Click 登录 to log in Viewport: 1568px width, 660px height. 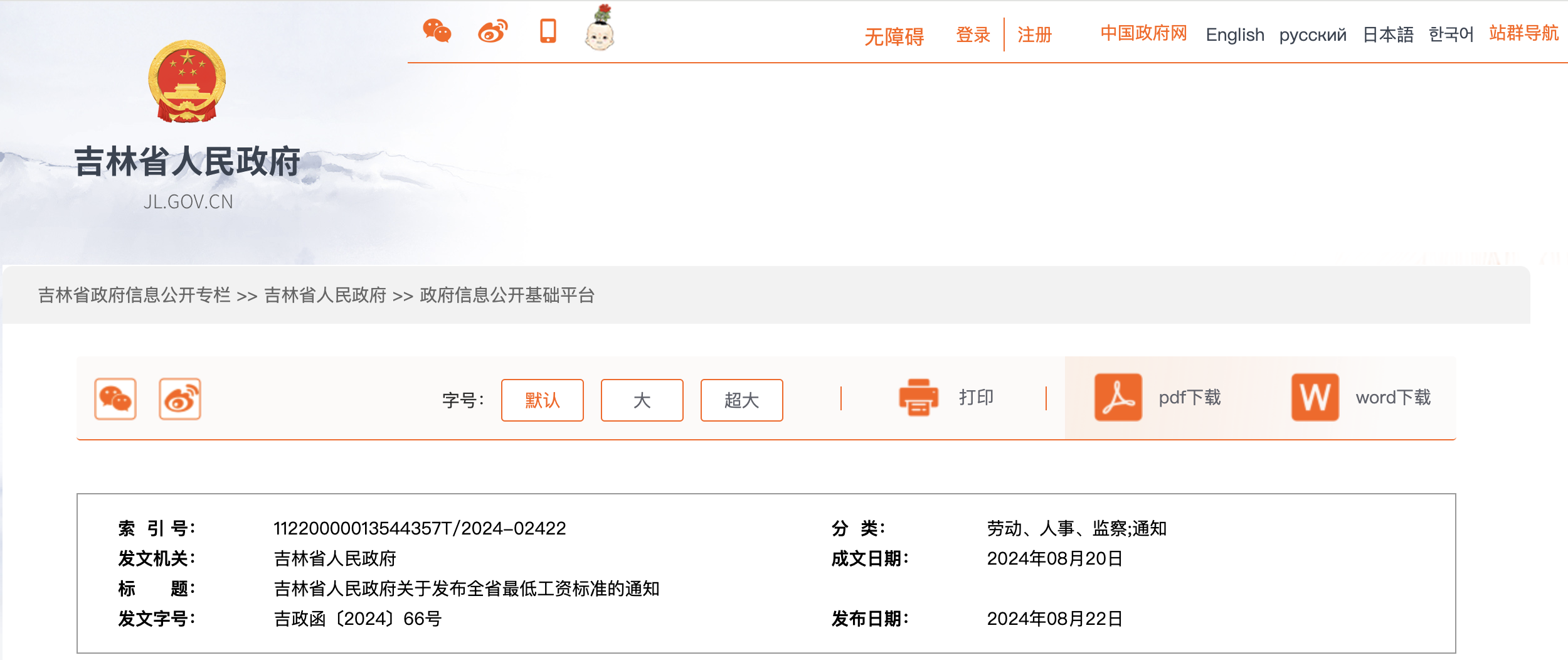pos(973,35)
